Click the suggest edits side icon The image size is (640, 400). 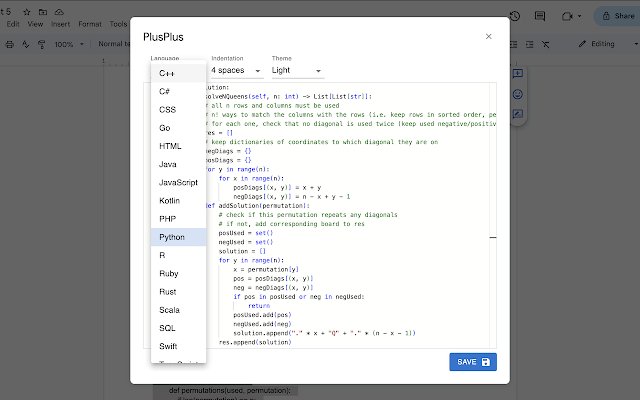(518, 114)
